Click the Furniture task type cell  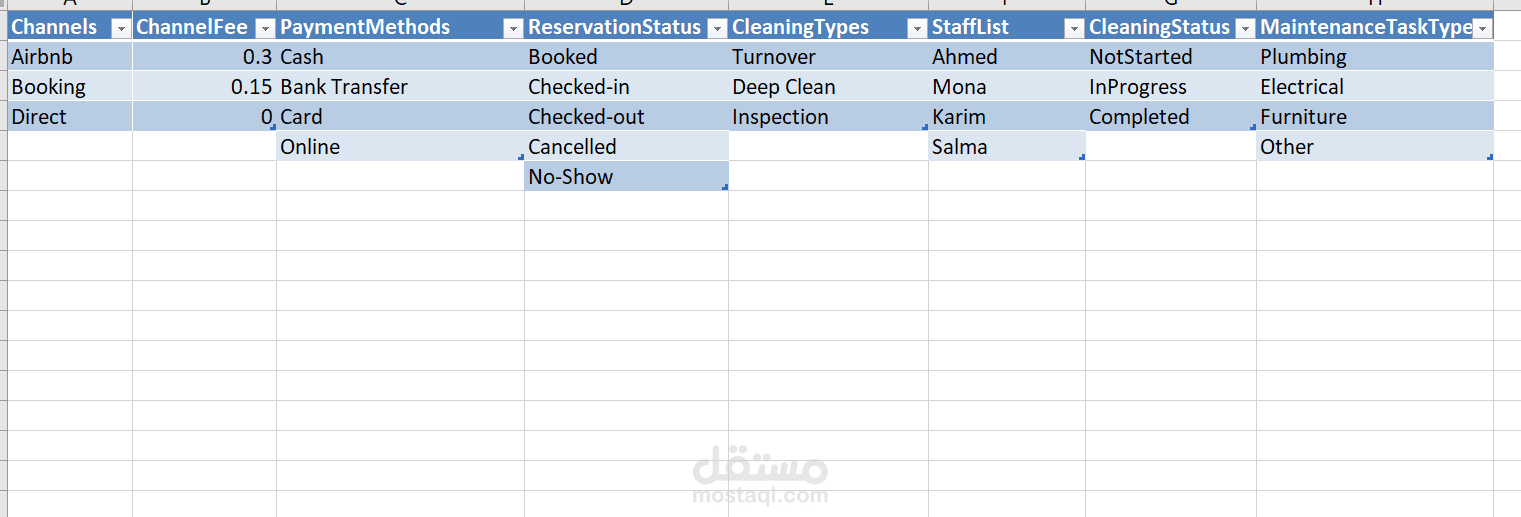click(1374, 117)
